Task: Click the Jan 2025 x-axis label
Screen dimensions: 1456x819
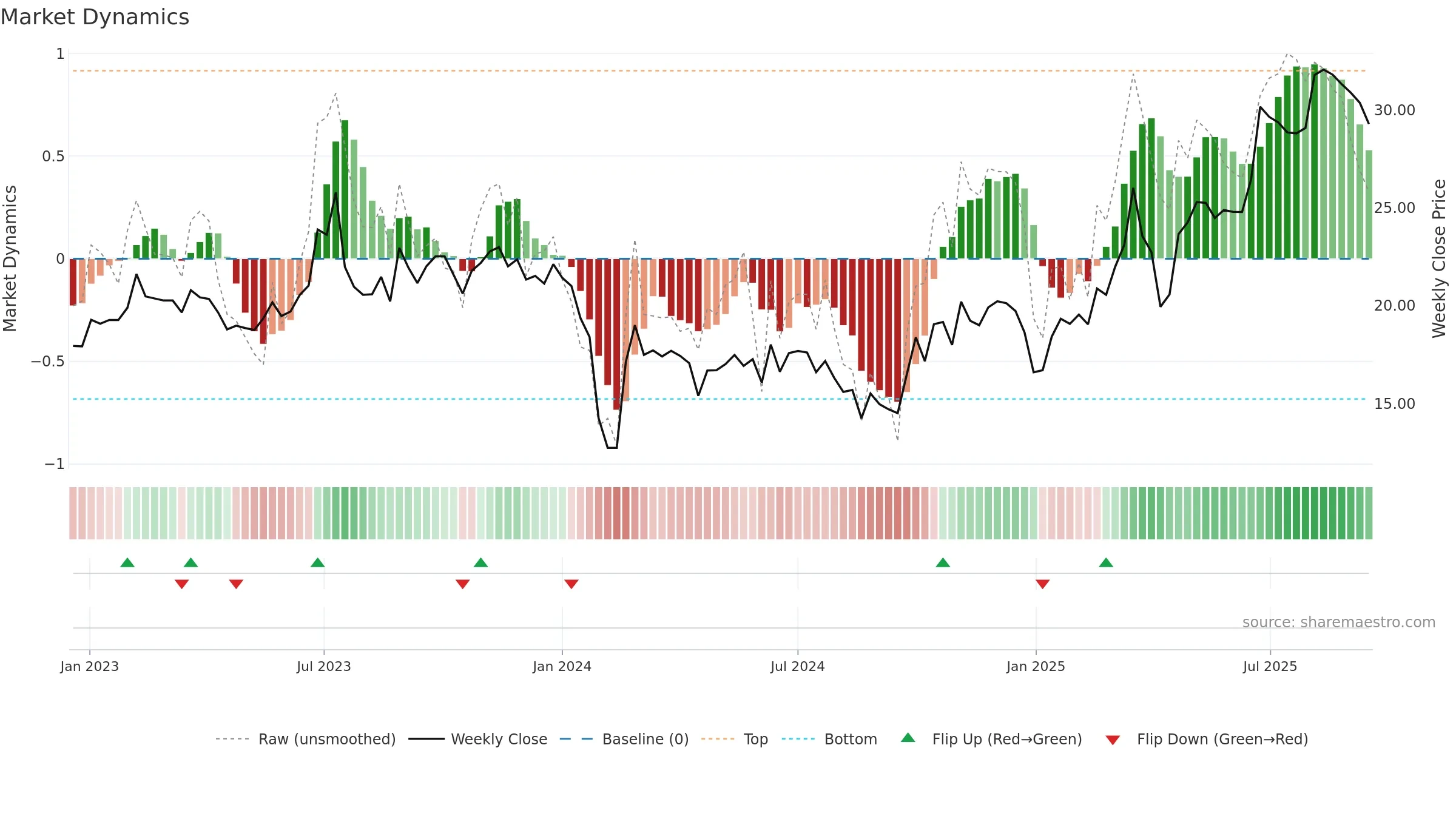Action: click(1036, 666)
